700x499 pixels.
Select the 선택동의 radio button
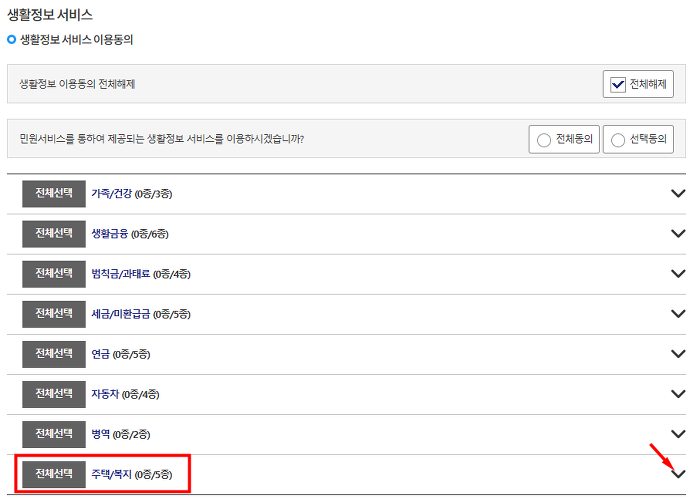(617, 140)
